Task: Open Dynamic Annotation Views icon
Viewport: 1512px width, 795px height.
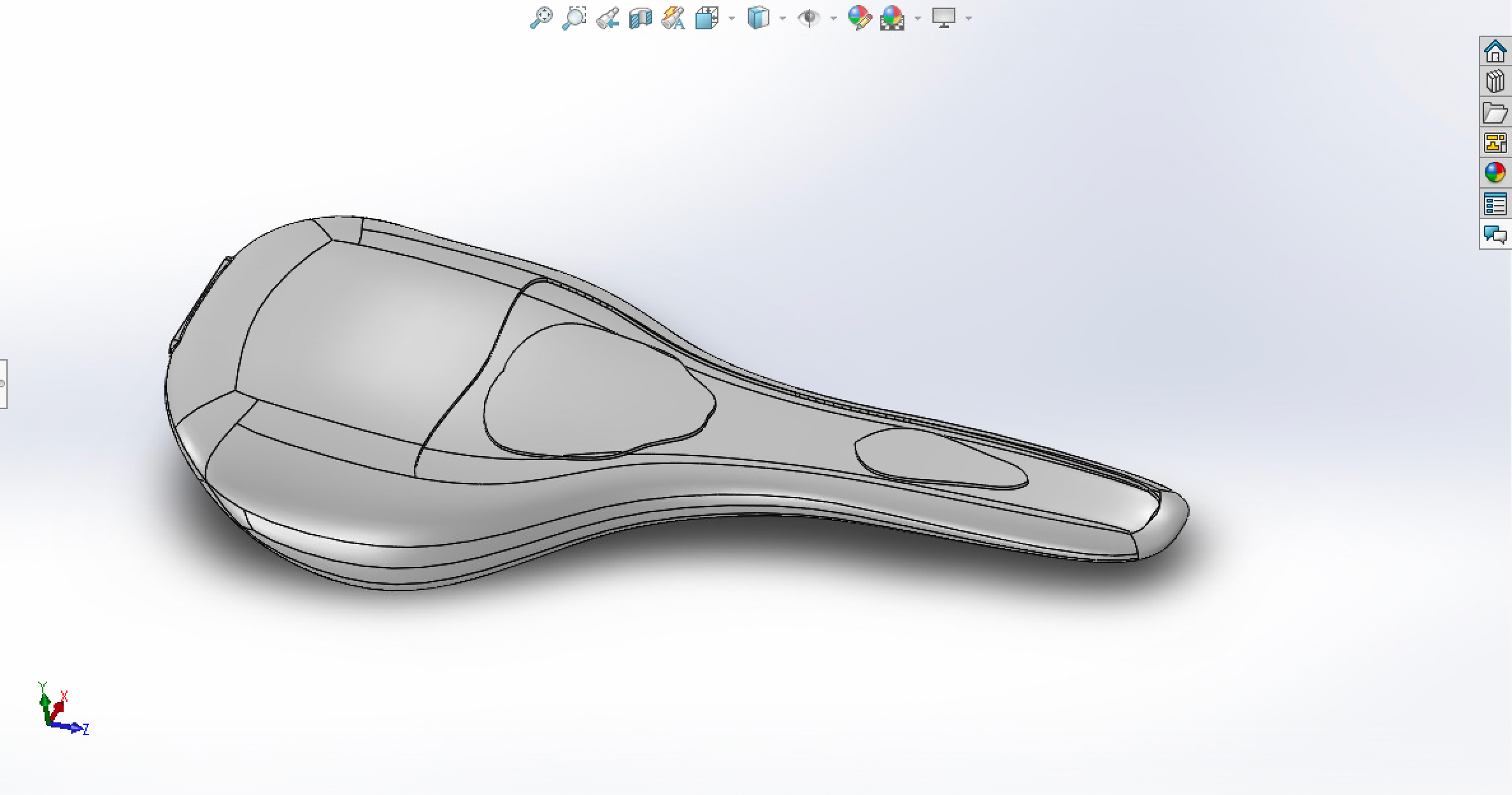Action: coord(673,18)
